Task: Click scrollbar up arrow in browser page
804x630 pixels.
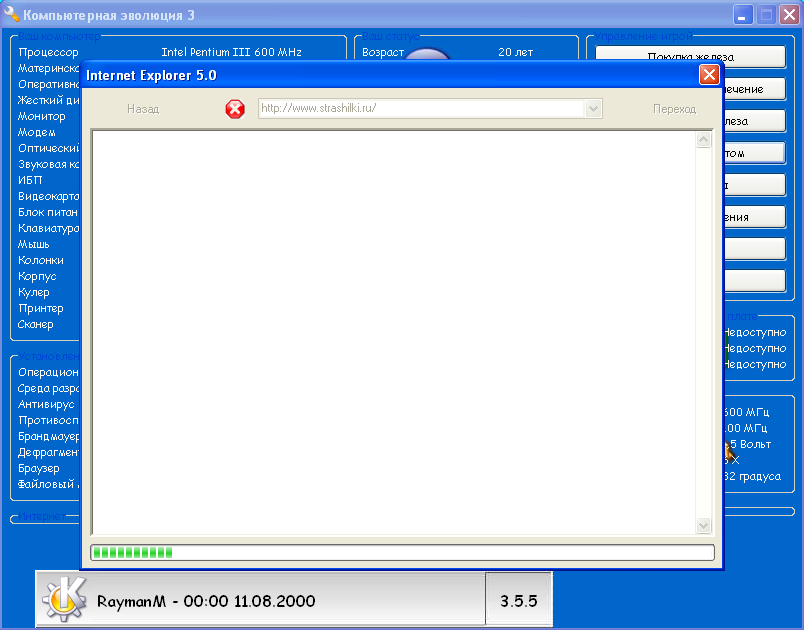Action: tap(704, 139)
